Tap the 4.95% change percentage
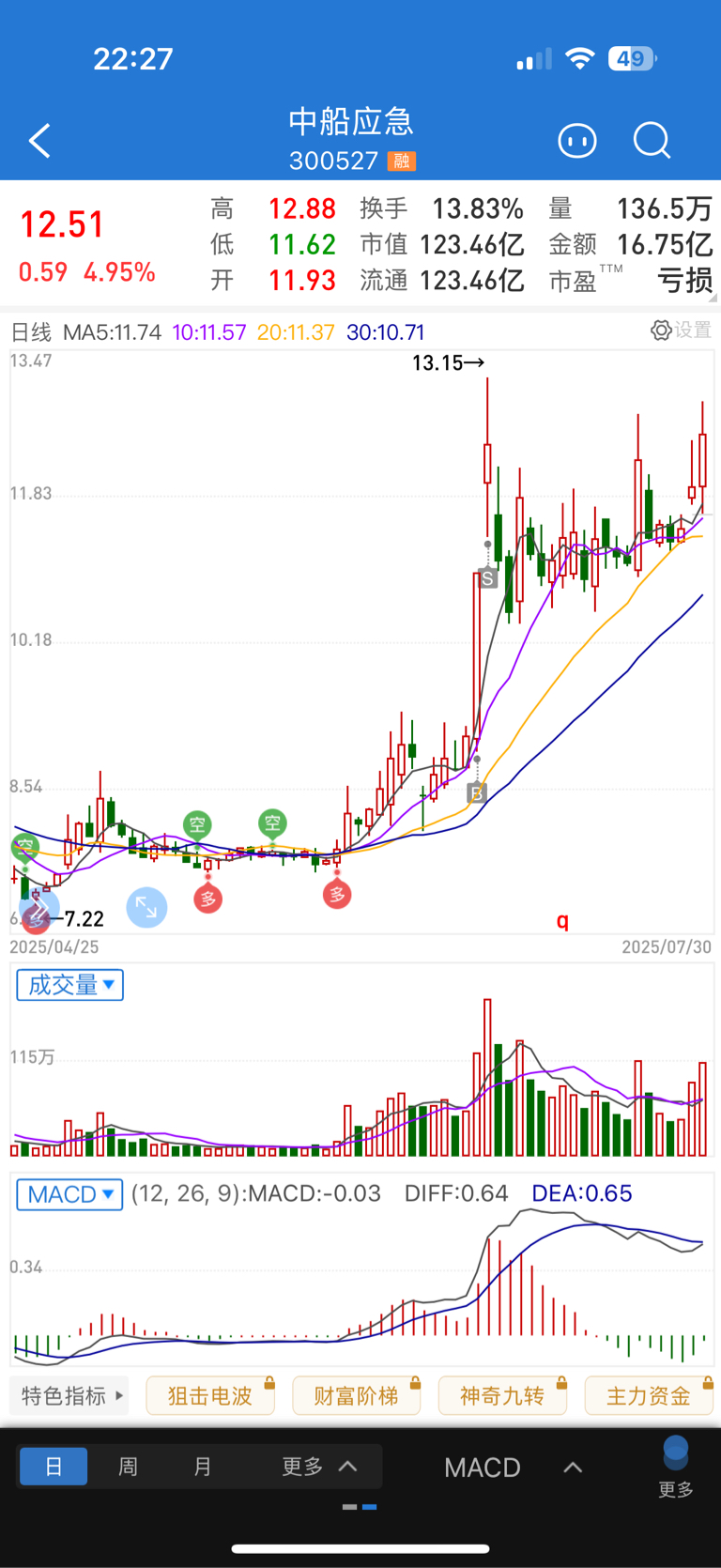Viewport: 721px width, 1568px height. tap(119, 272)
